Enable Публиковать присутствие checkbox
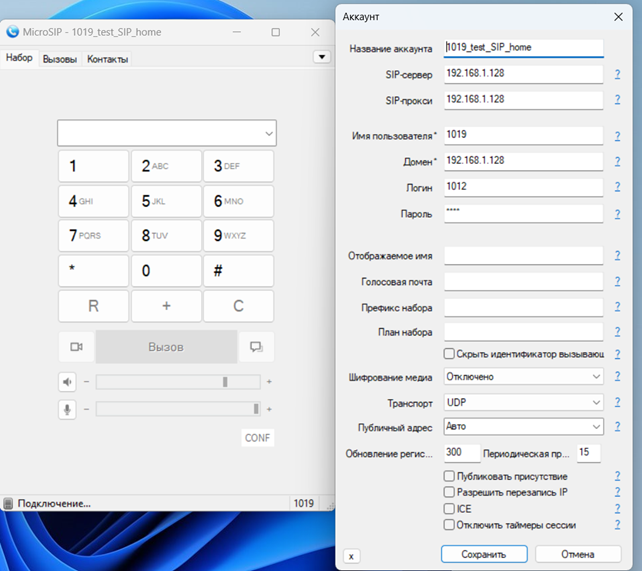 (449, 476)
